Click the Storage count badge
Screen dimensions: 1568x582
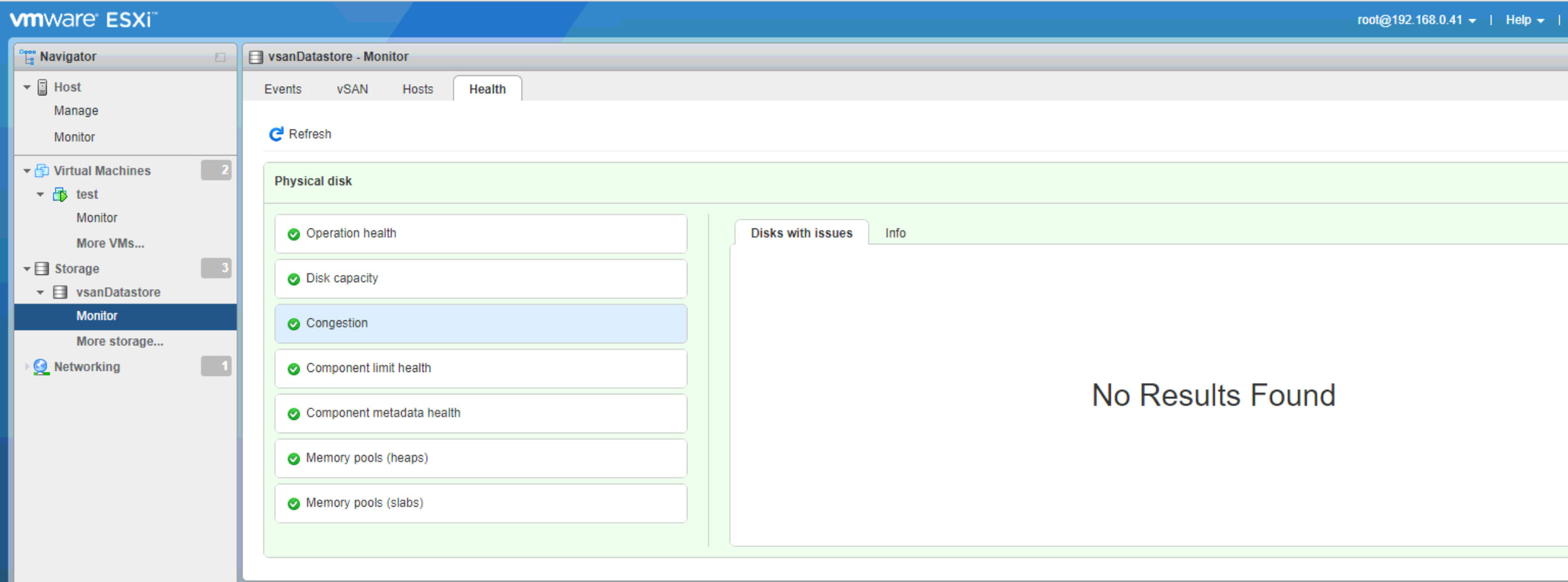tap(216, 268)
